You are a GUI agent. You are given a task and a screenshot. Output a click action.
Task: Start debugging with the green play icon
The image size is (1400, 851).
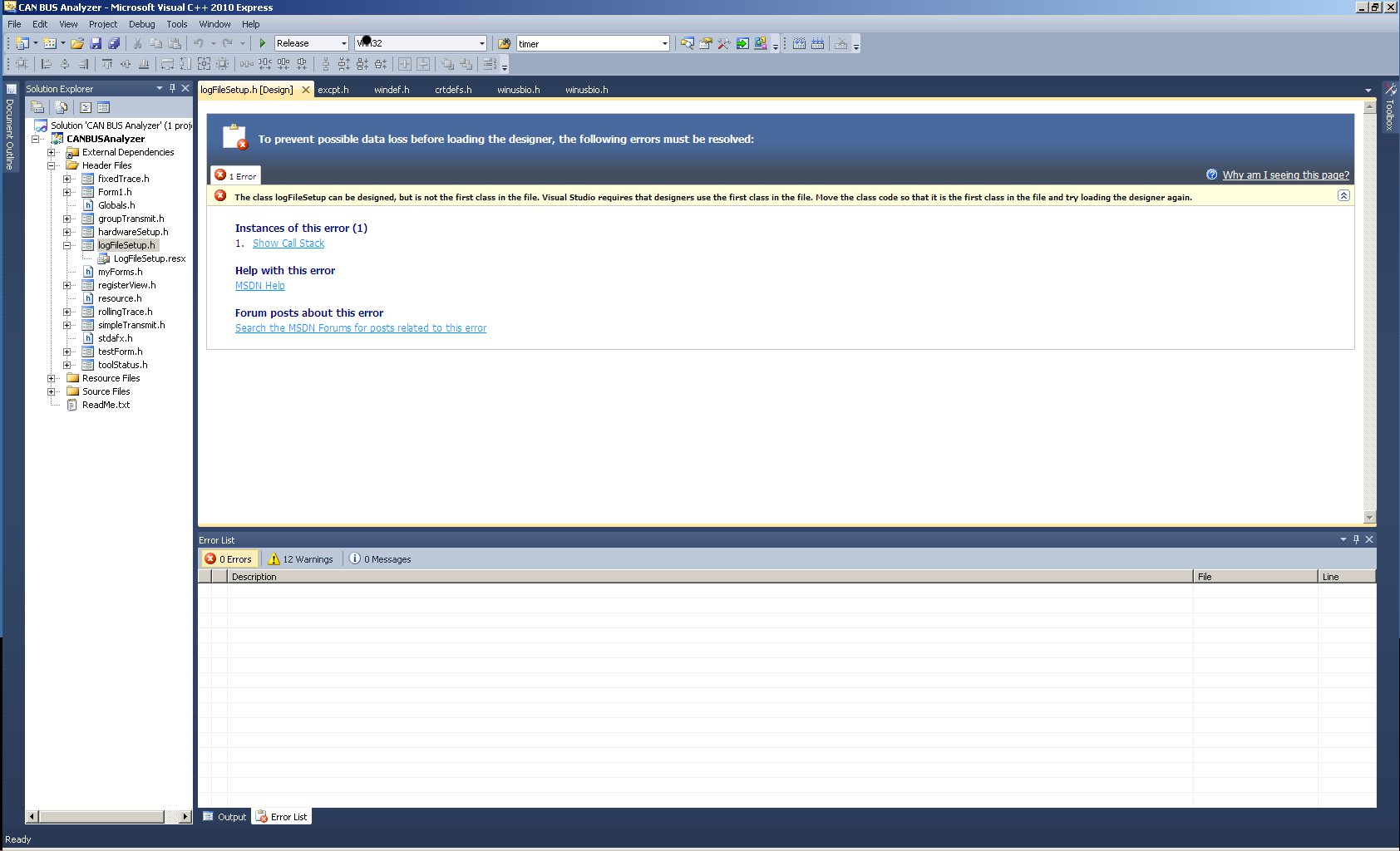click(263, 43)
